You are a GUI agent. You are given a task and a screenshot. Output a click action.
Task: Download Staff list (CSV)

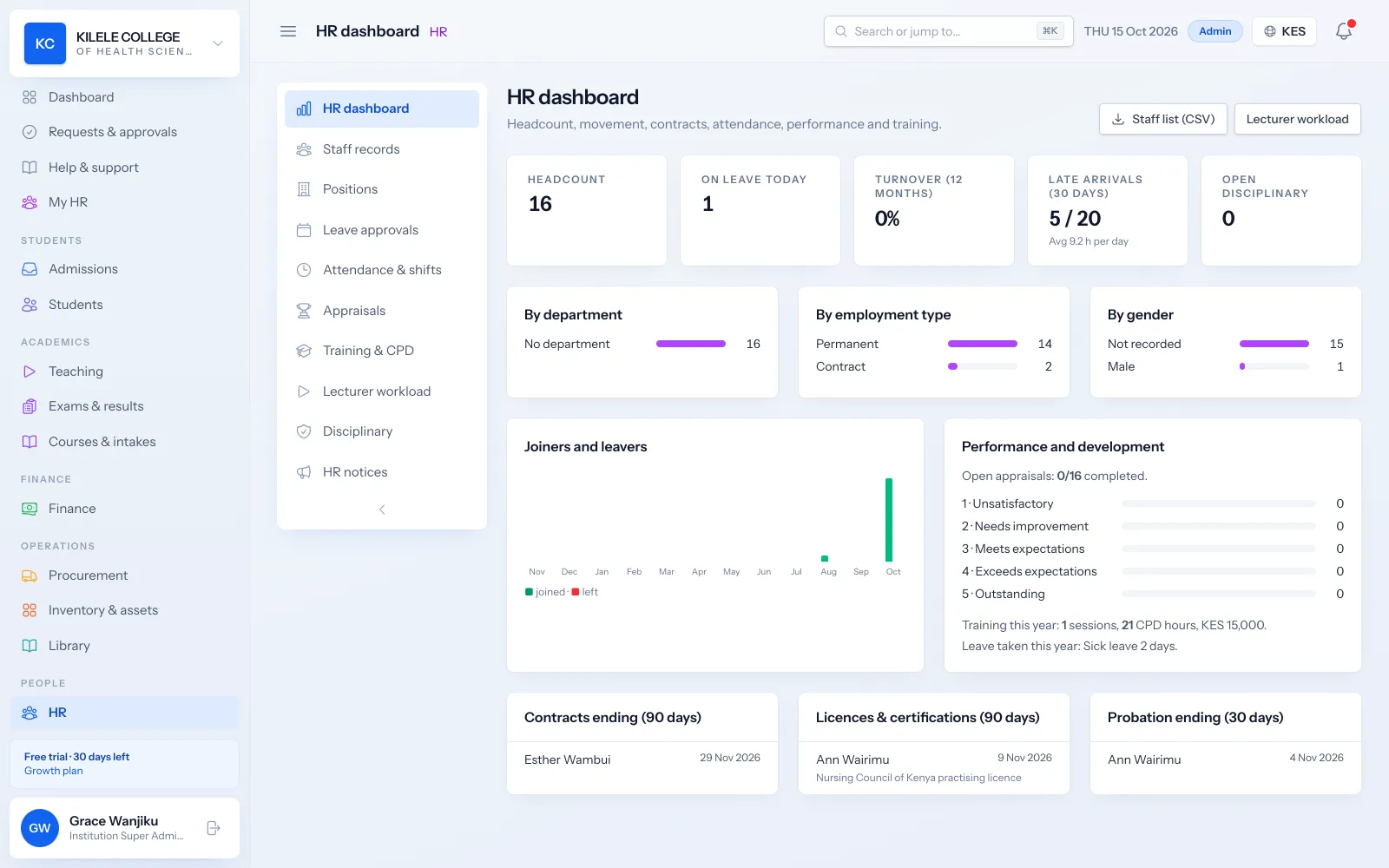(x=1163, y=119)
